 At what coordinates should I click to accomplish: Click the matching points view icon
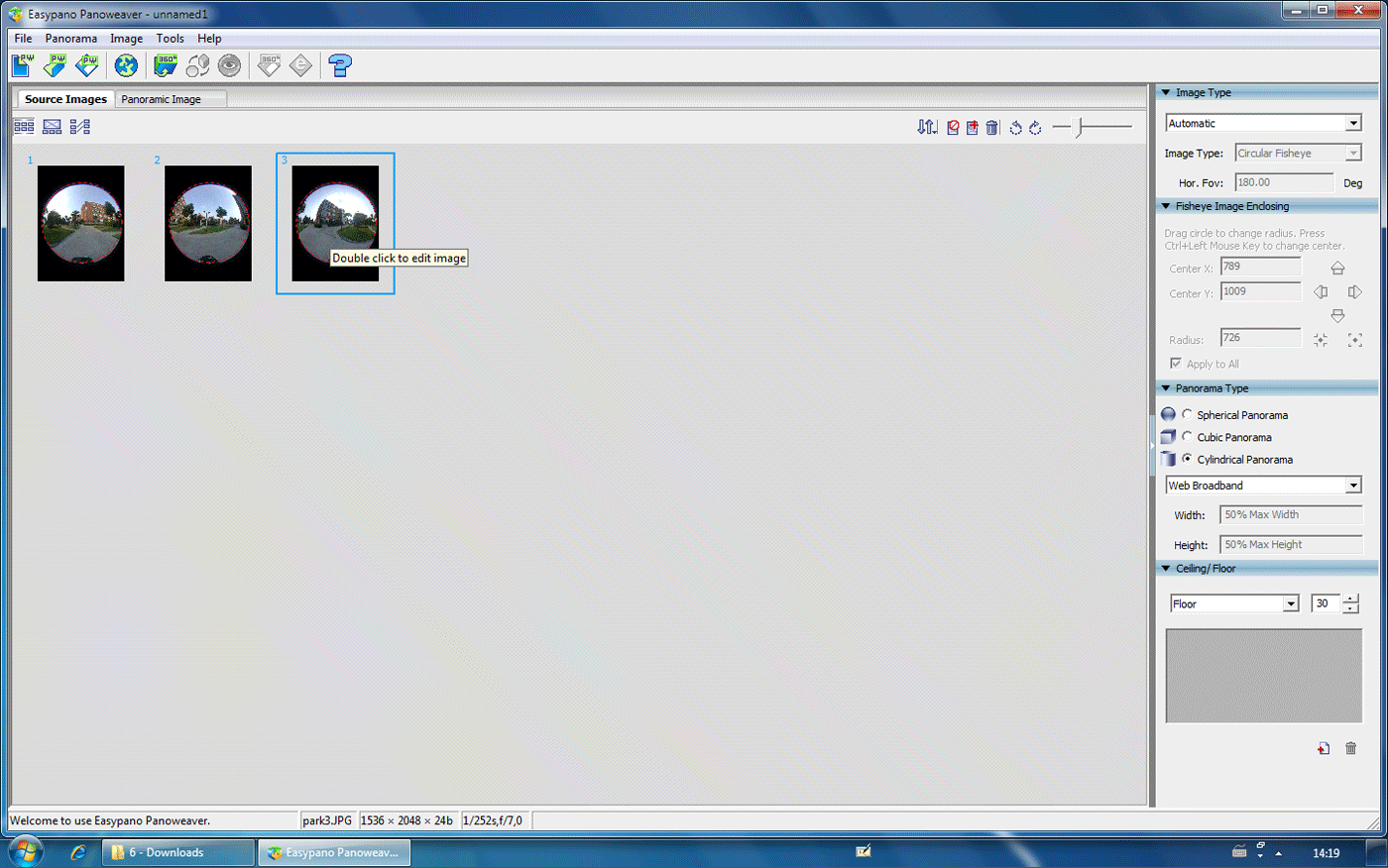coord(80,126)
